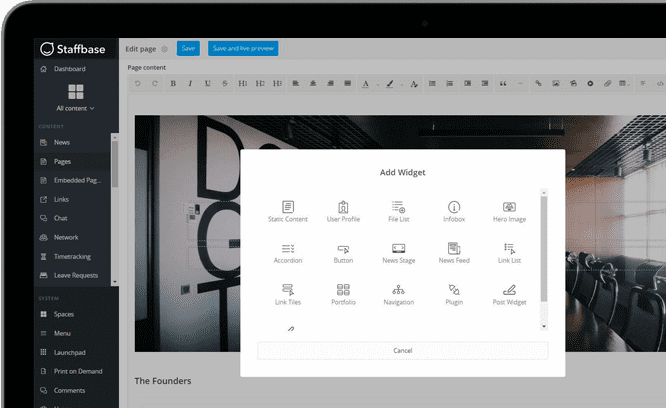Open the text color picker
The image size is (666, 408).
pyautogui.click(x=366, y=84)
